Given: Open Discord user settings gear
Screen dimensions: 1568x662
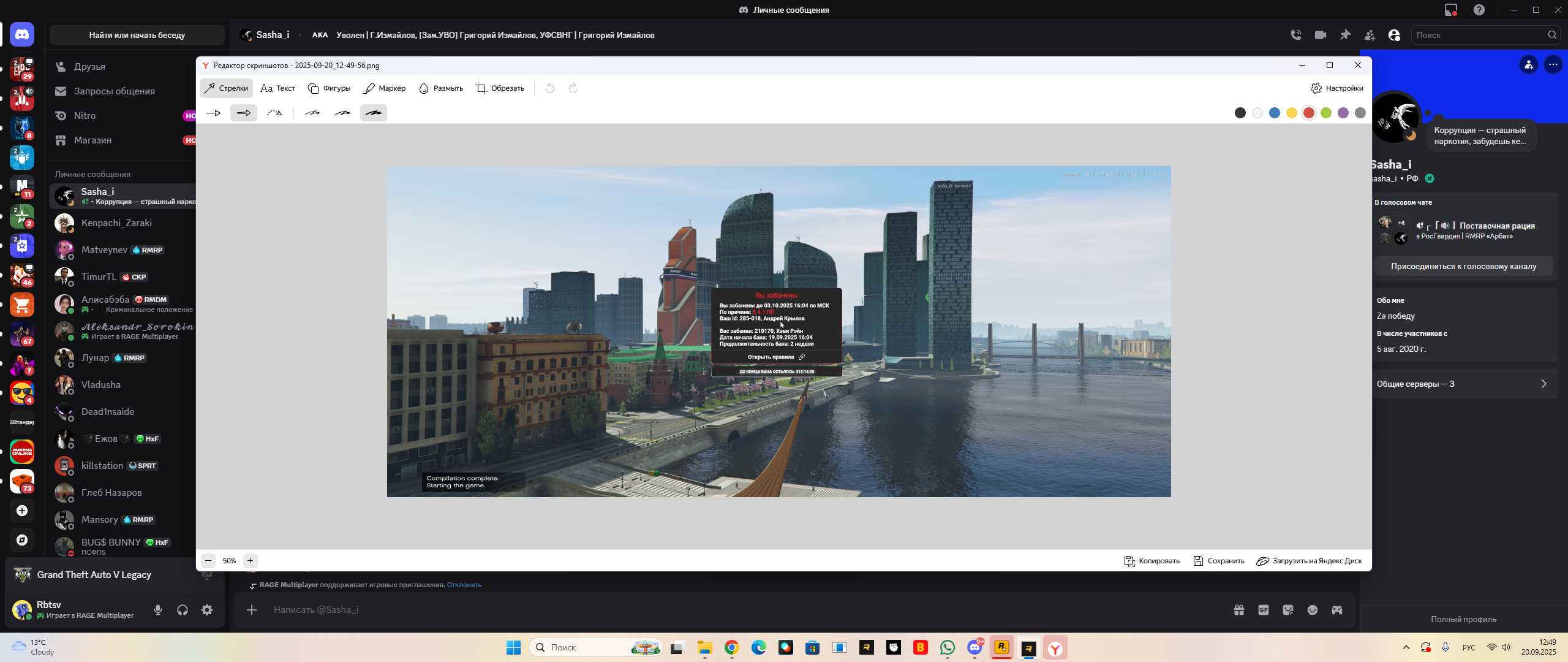Looking at the screenshot, I should [207, 610].
